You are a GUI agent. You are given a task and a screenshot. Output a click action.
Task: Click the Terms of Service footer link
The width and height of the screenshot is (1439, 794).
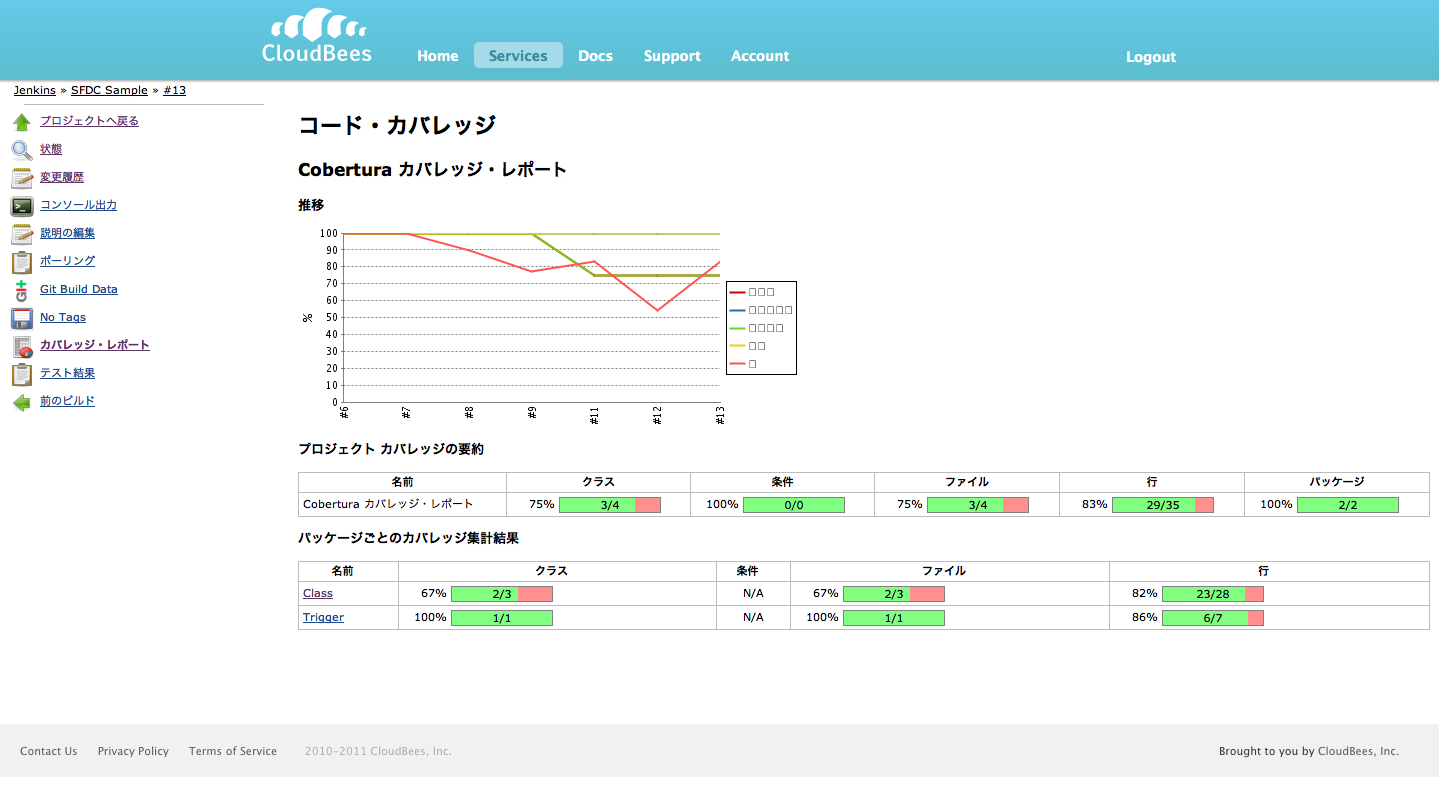[x=233, y=751]
